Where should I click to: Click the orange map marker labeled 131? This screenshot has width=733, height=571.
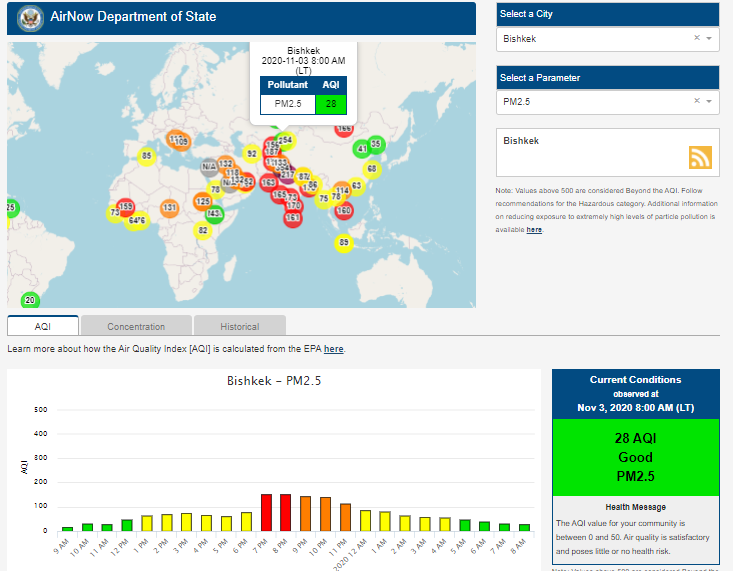[x=170, y=208]
